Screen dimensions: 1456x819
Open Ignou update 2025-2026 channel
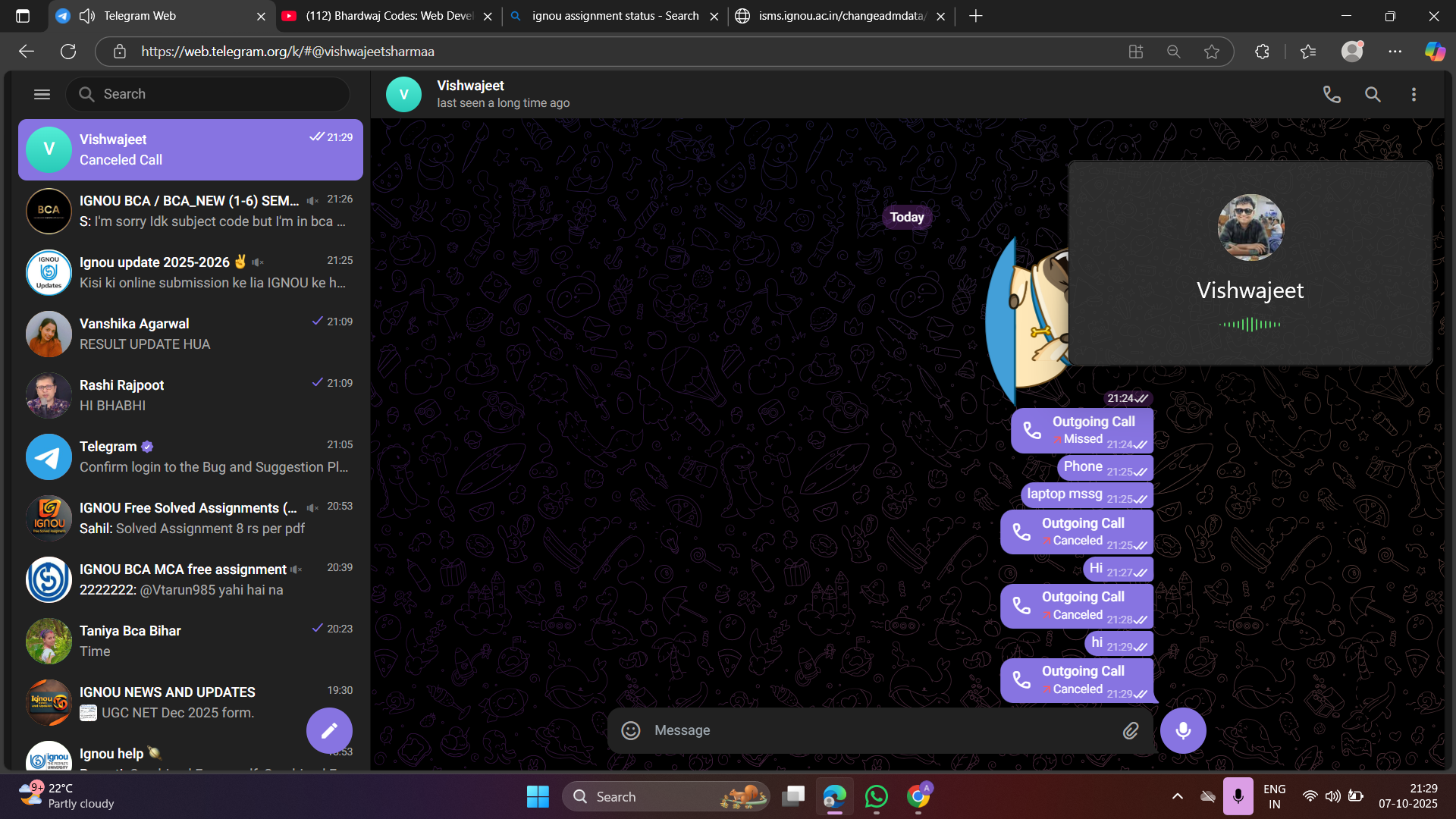pyautogui.click(x=190, y=272)
